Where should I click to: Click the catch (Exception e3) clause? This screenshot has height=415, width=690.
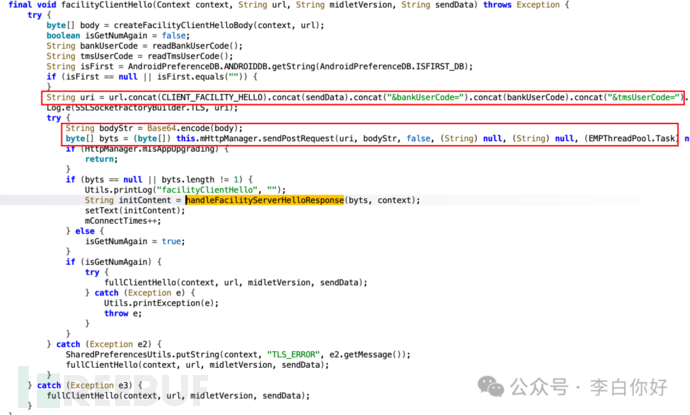84,386
